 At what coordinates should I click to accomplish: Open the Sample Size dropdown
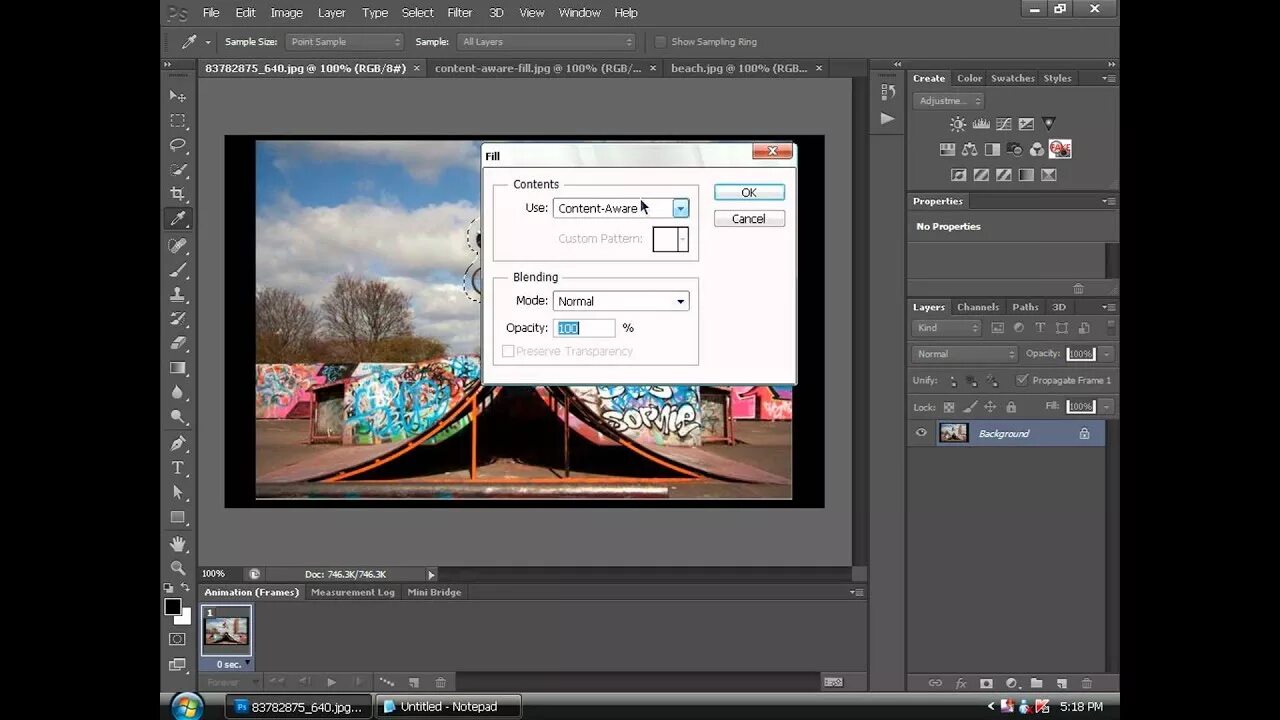click(345, 42)
